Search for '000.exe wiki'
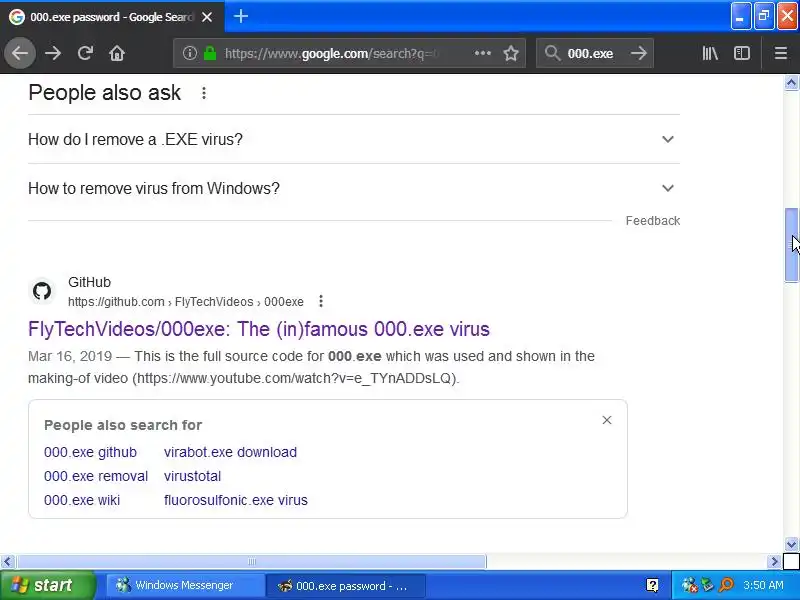 pyautogui.click(x=82, y=500)
